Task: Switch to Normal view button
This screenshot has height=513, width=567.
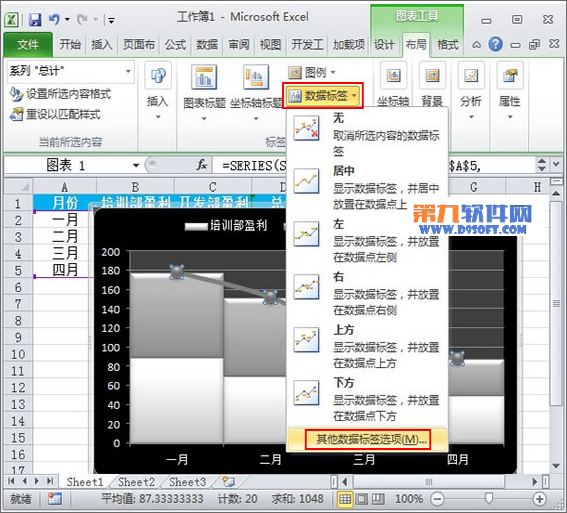Action: click(x=345, y=499)
